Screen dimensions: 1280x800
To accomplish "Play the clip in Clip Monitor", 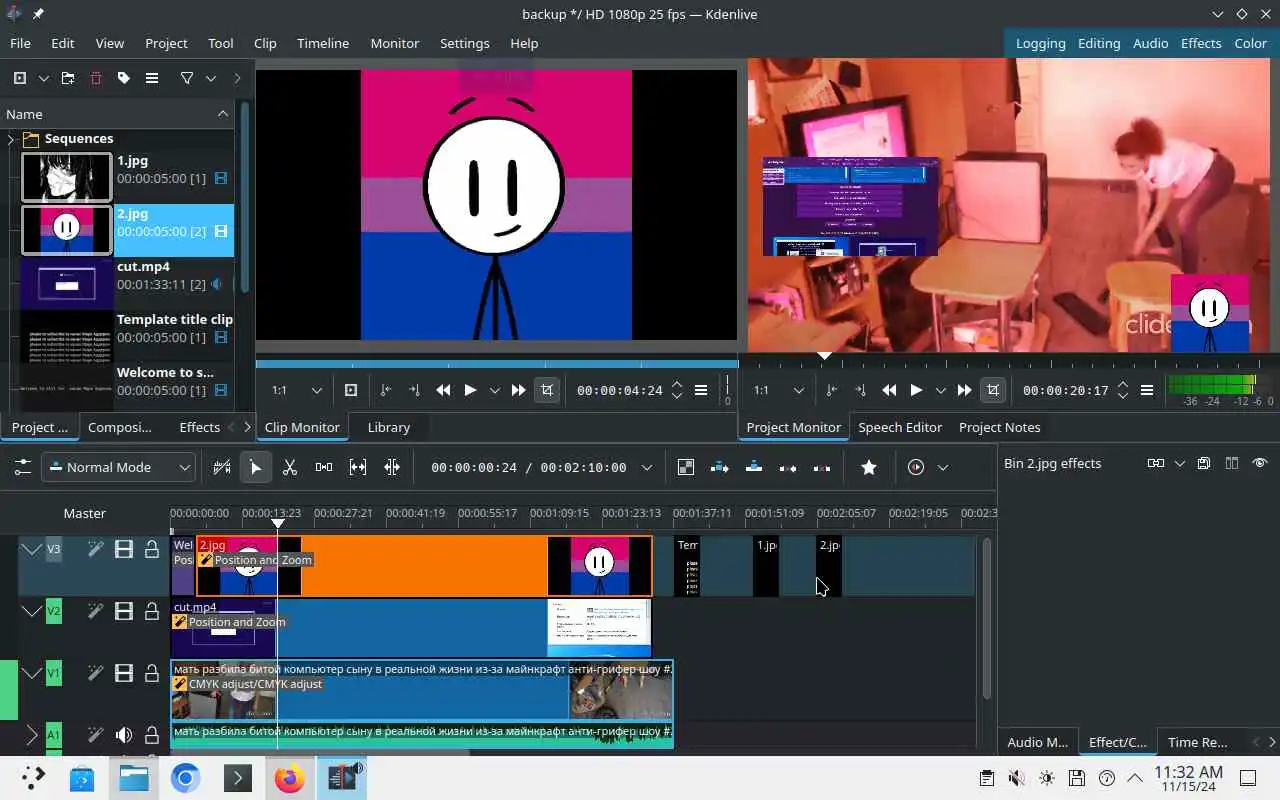I will pos(470,390).
